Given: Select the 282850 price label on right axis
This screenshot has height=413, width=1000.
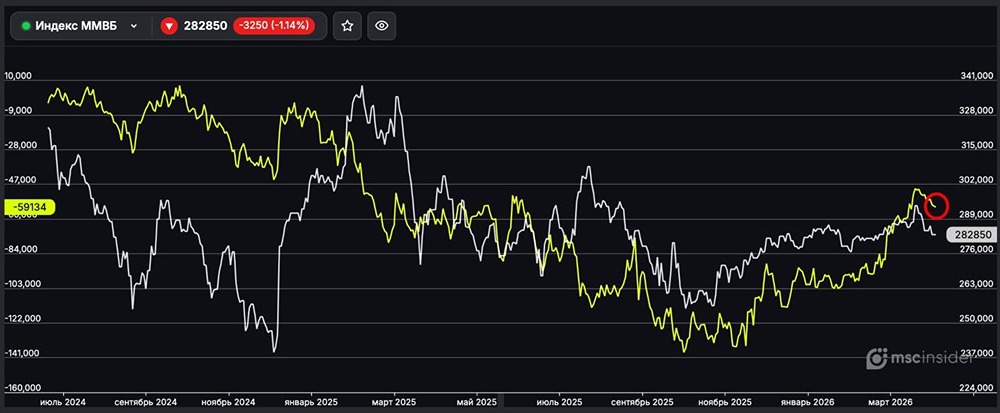Looking at the screenshot, I should click(x=972, y=235).
